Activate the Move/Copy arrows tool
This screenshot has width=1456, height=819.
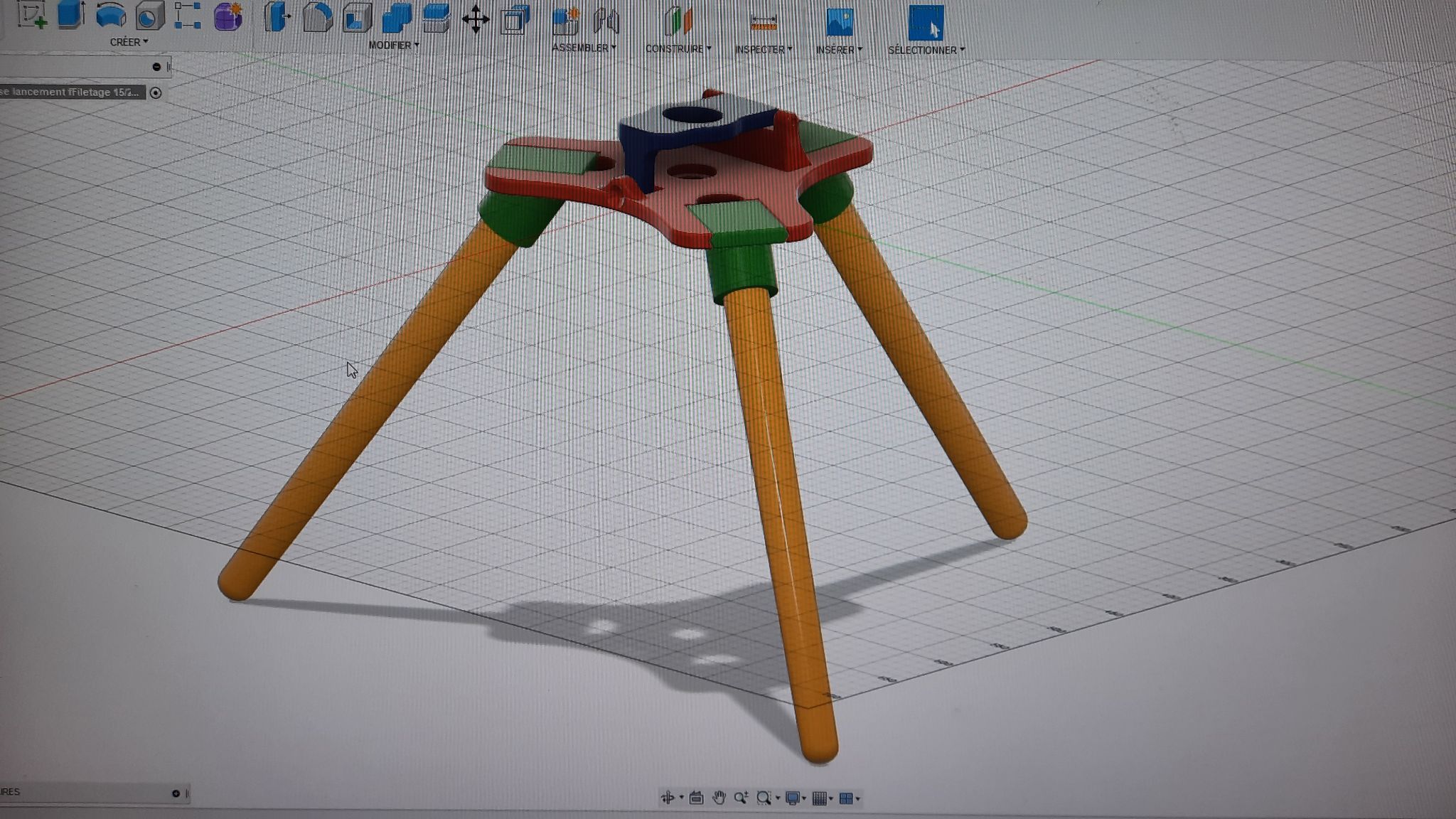(x=475, y=19)
